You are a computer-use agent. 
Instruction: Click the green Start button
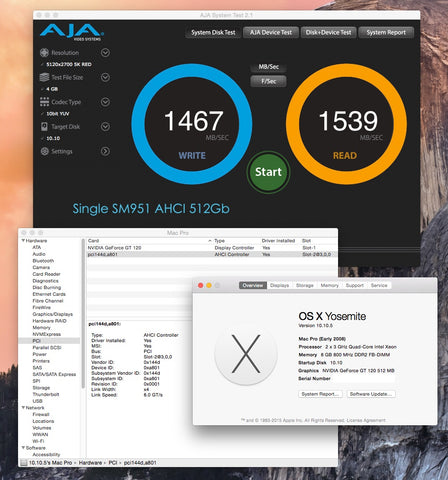coord(268,172)
